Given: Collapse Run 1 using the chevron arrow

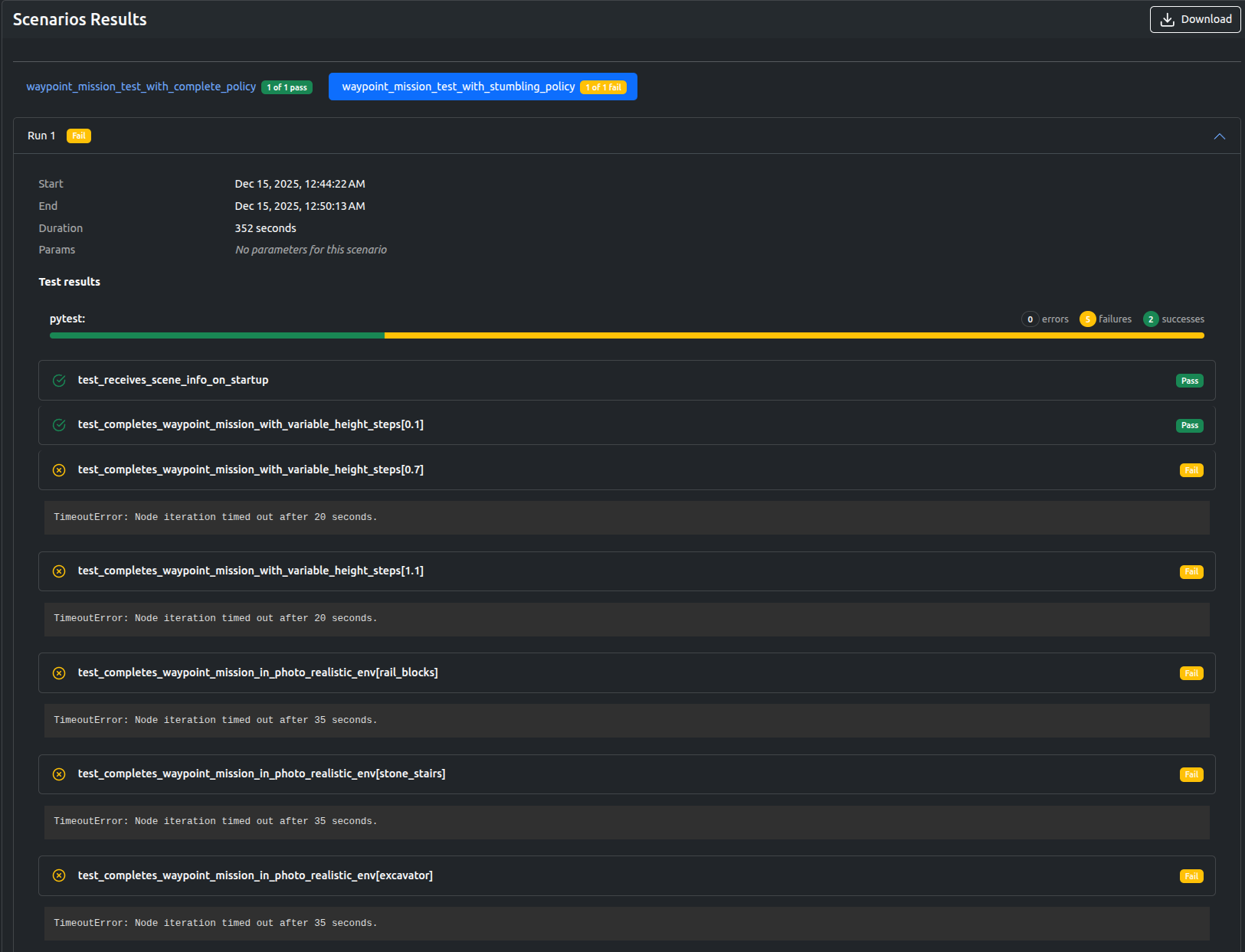Looking at the screenshot, I should (1219, 136).
